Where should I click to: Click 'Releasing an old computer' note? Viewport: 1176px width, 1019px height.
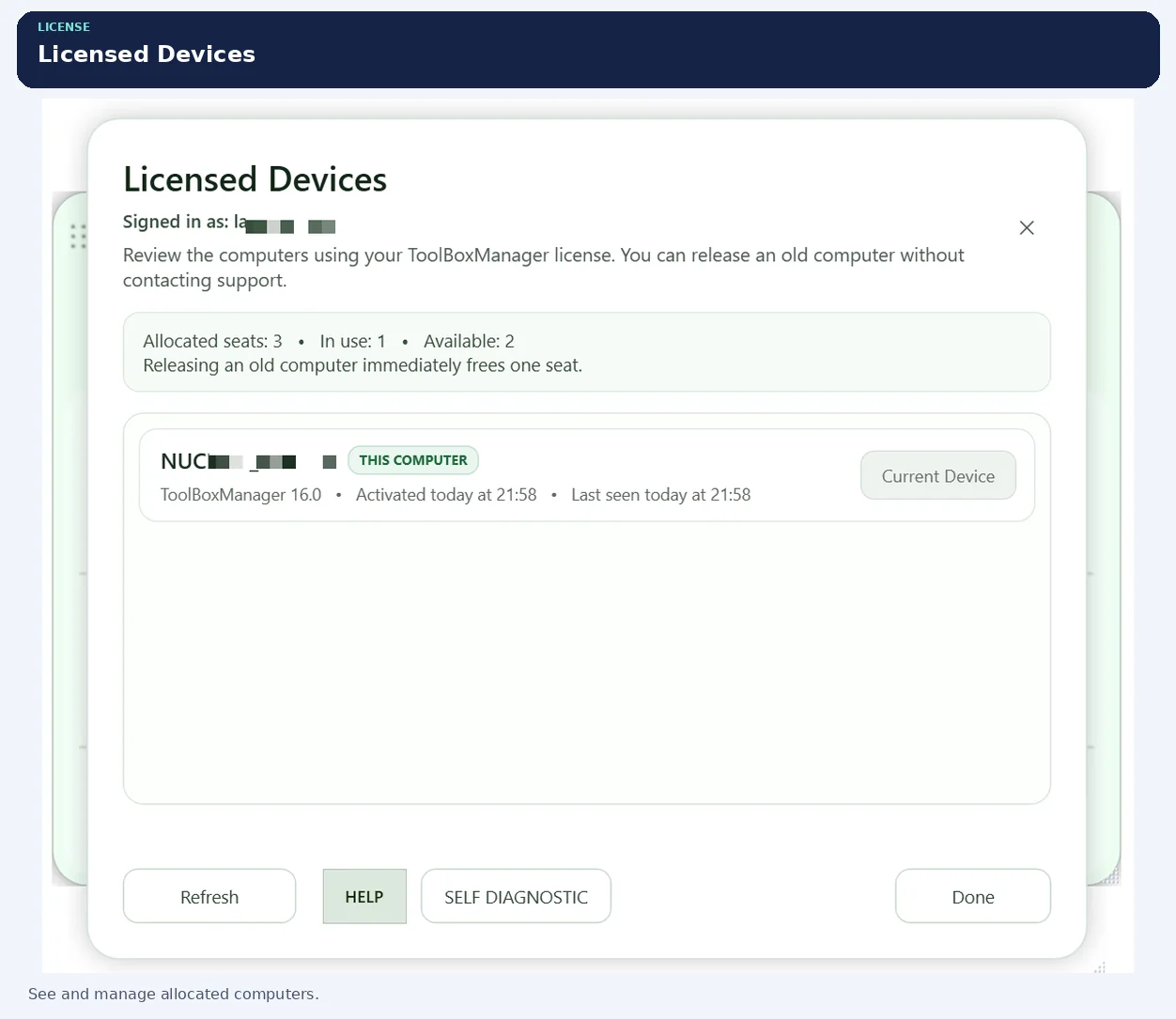click(x=363, y=366)
